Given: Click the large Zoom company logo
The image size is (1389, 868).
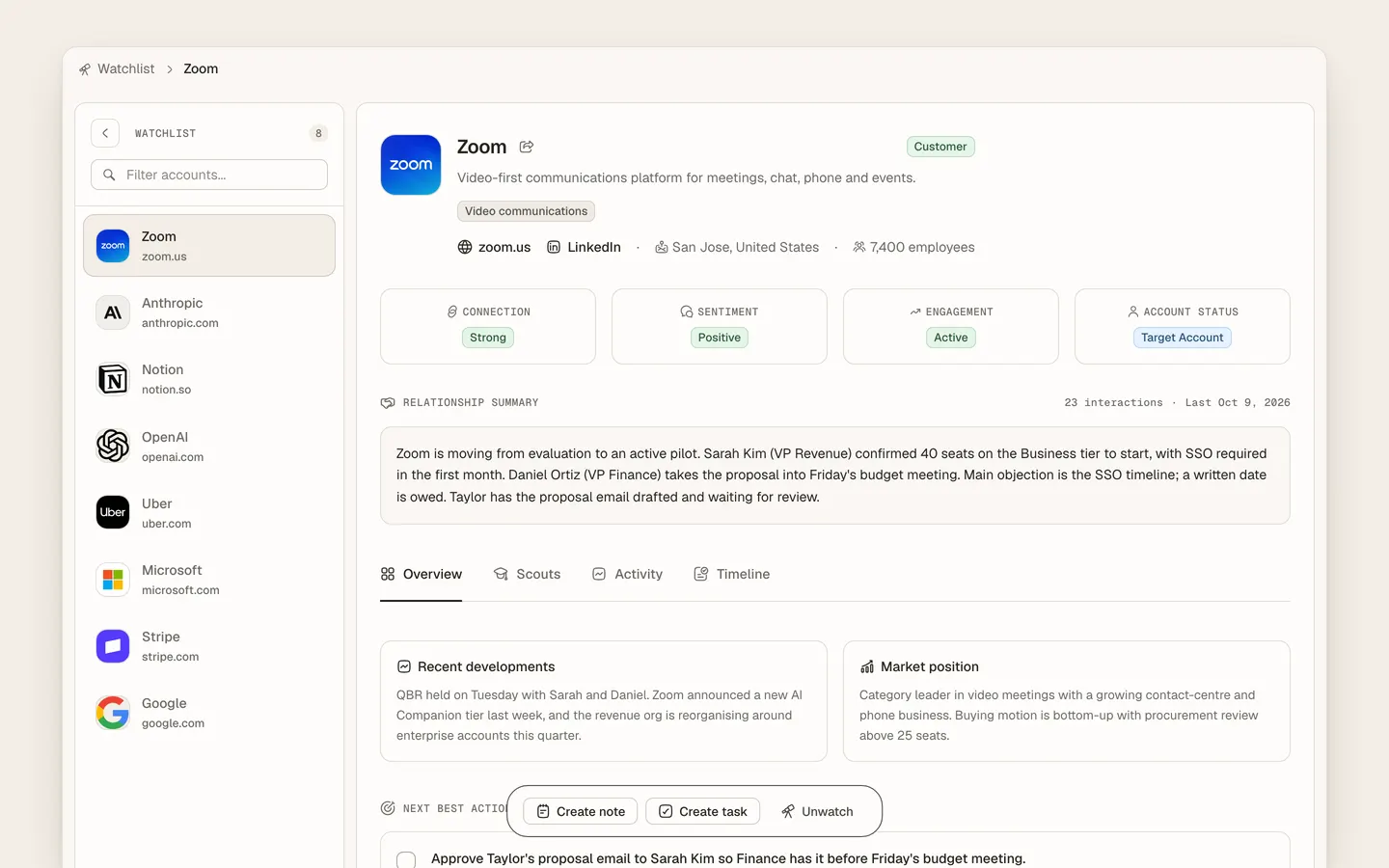Looking at the screenshot, I should (411, 165).
